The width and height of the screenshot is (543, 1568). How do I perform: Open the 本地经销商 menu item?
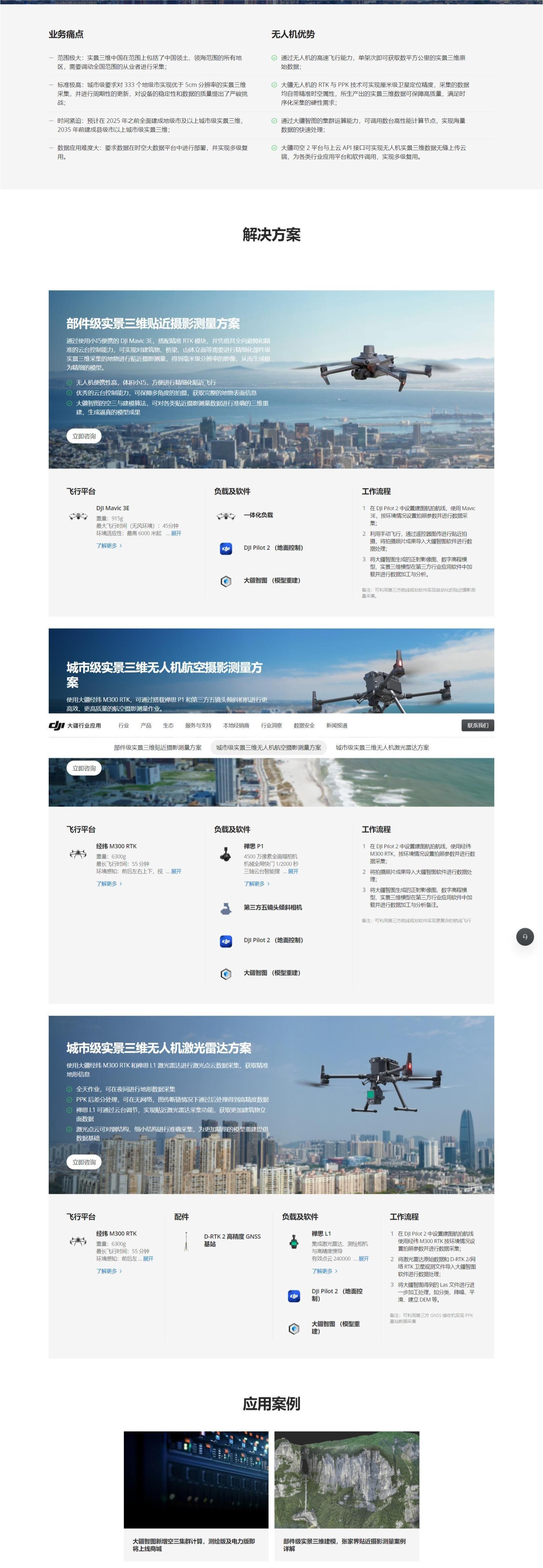point(236,725)
